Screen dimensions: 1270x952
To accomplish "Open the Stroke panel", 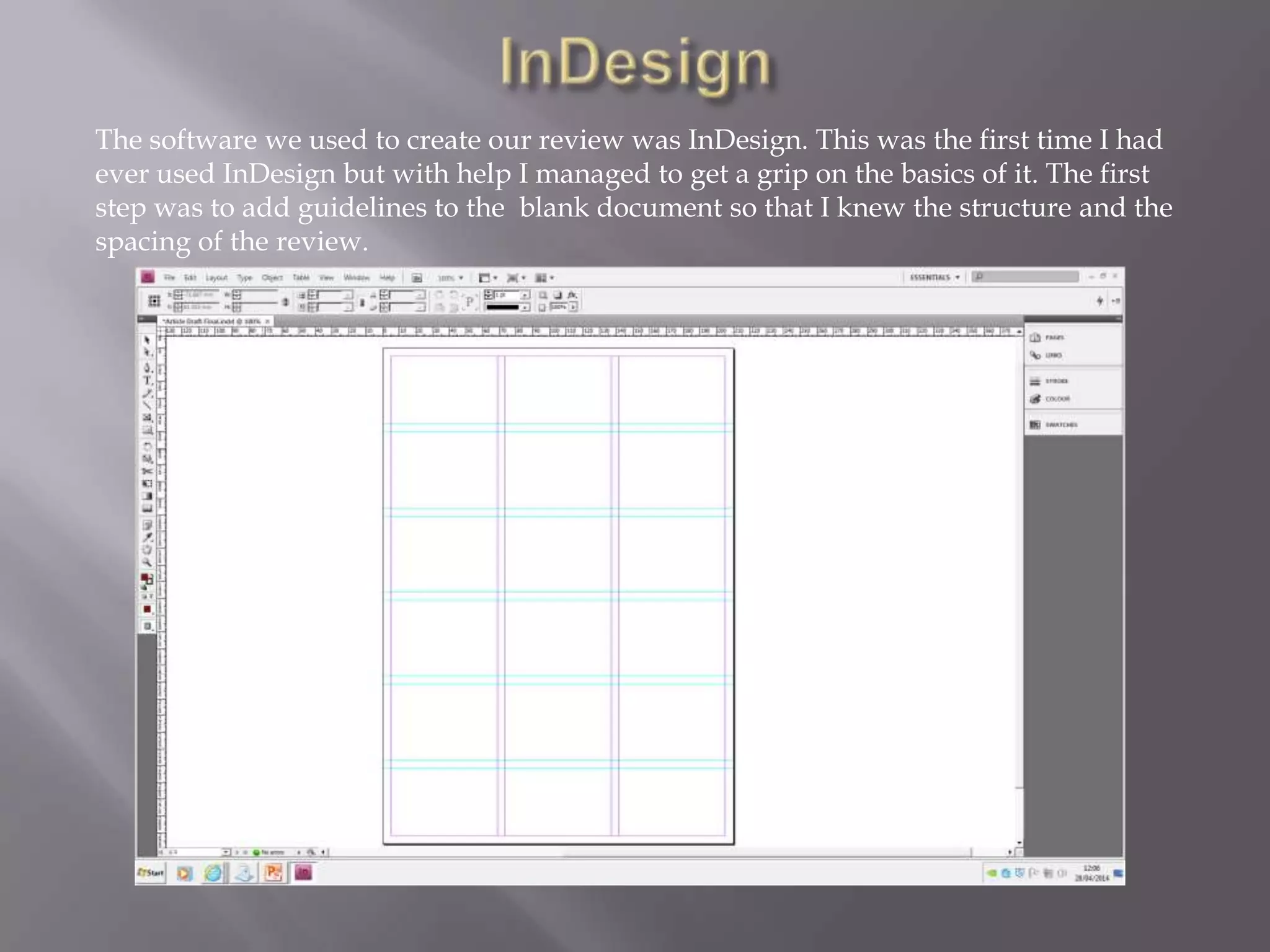I will (1055, 381).
